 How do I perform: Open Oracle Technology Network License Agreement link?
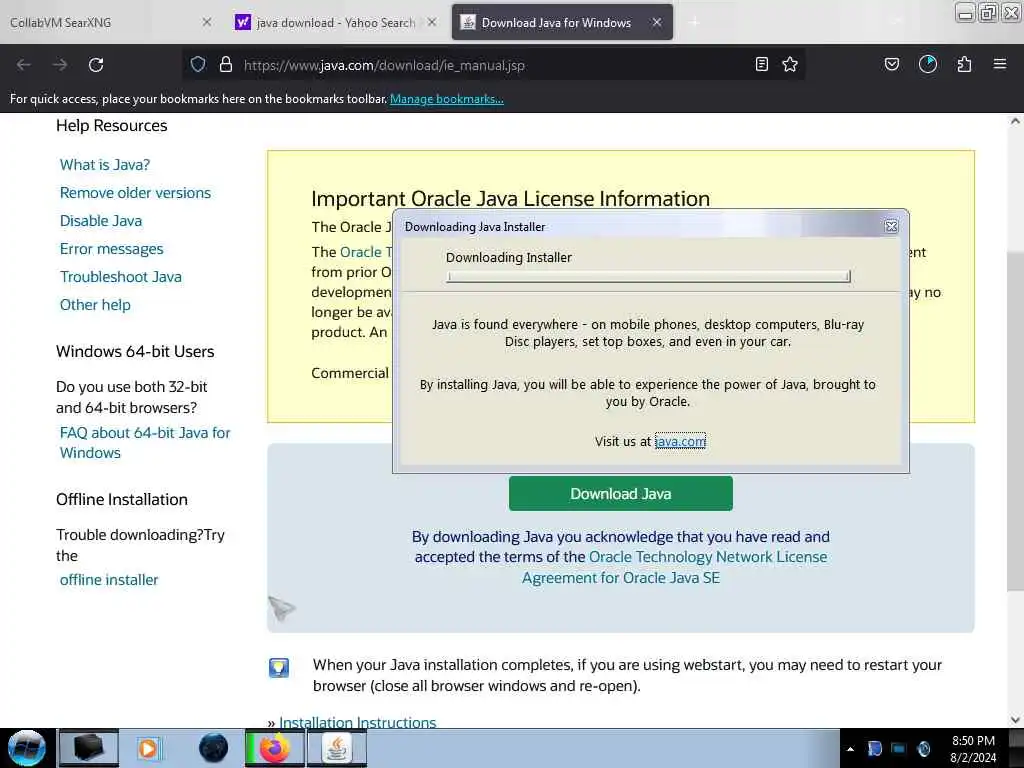(x=674, y=567)
